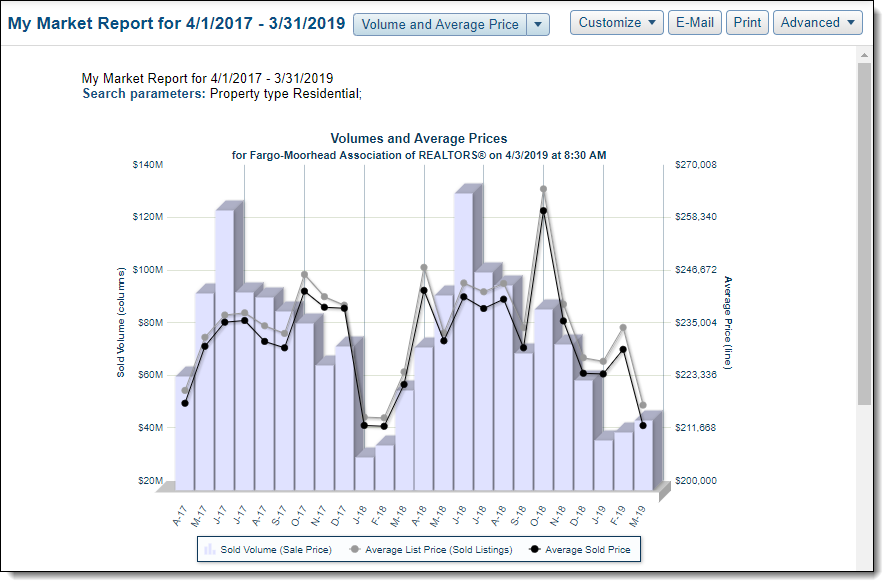Select the gray Average List Price peak at O-18

pos(543,189)
